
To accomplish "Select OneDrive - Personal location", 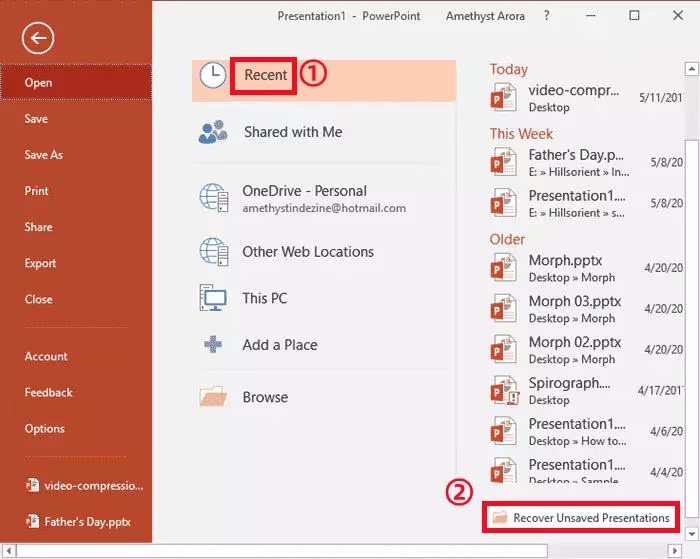I will 324,198.
